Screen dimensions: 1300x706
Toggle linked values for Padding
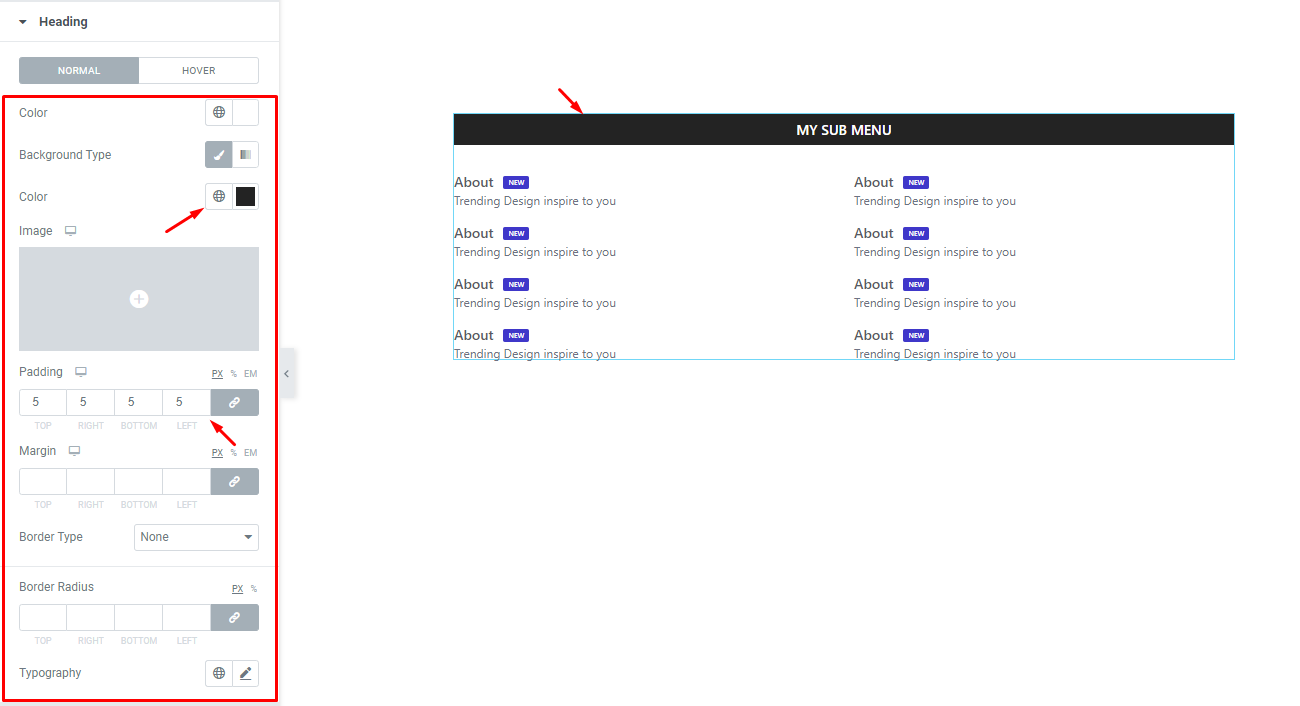(234, 402)
